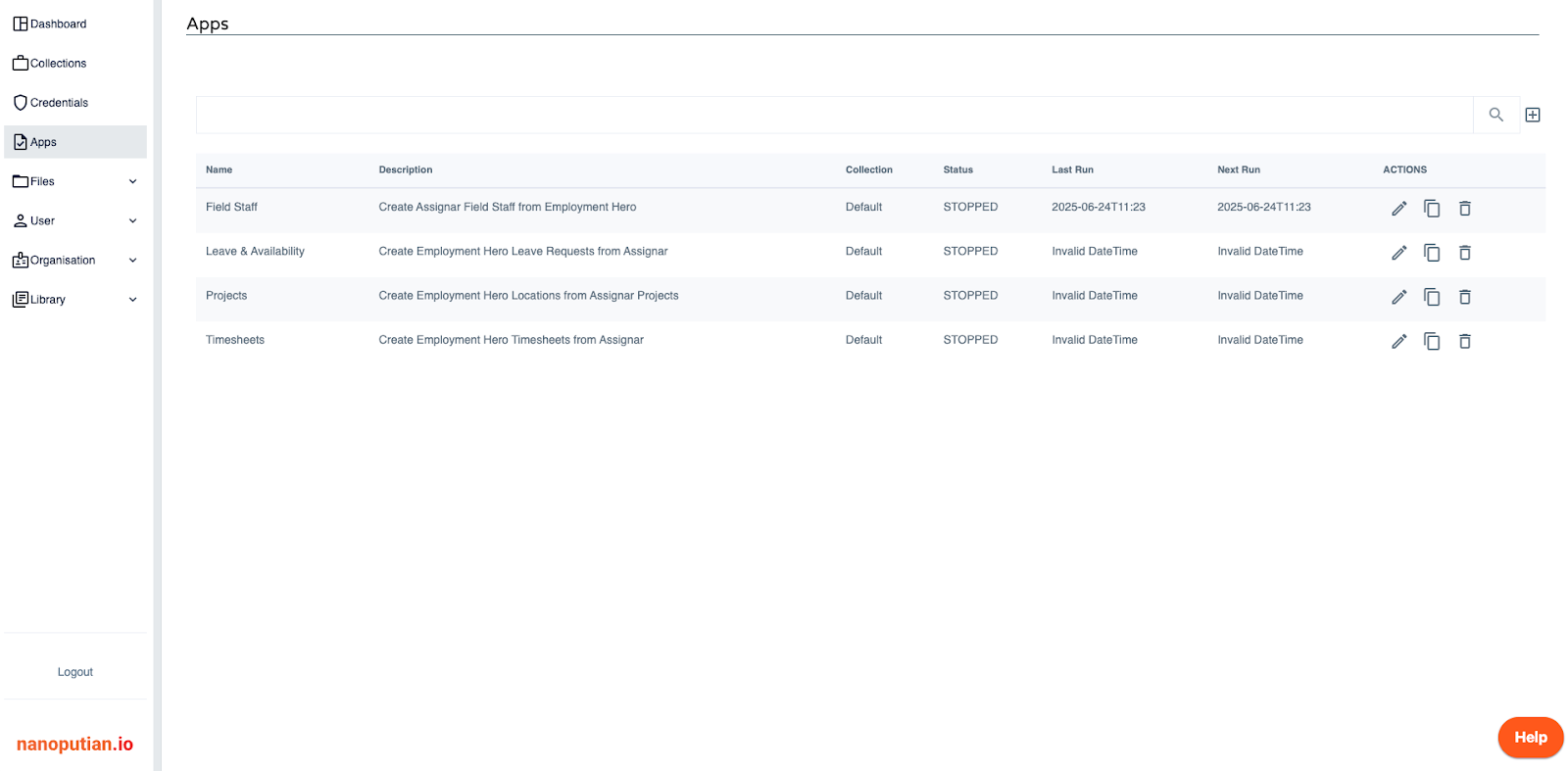This screenshot has width=1568, height=771.
Task: Delete the Field Staff app
Action: (1465, 208)
